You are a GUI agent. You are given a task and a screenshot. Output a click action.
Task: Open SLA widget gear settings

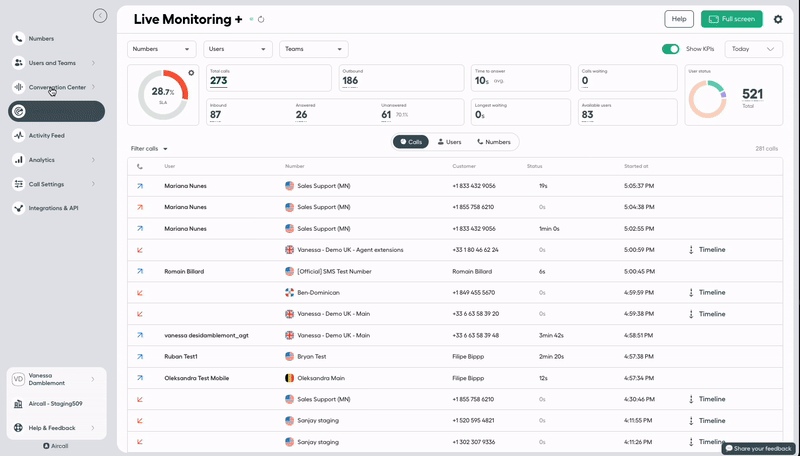[x=191, y=73]
